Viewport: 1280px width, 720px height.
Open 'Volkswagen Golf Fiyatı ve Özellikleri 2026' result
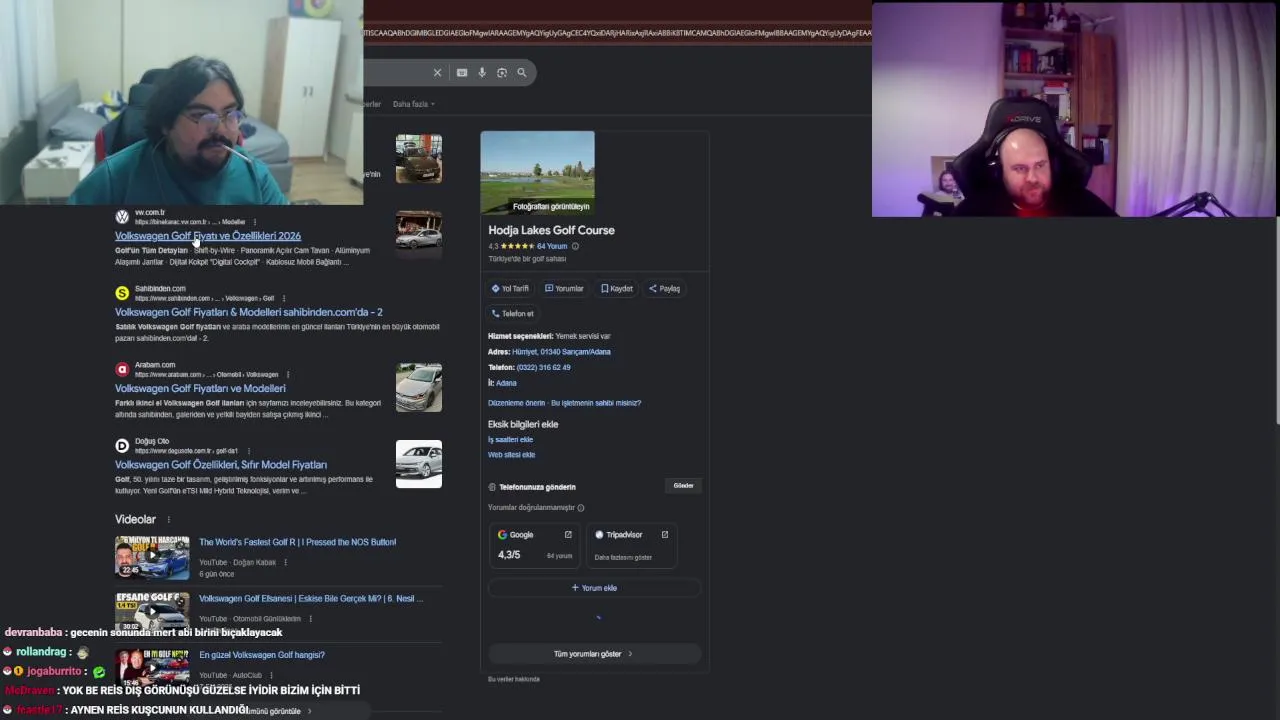pos(207,236)
